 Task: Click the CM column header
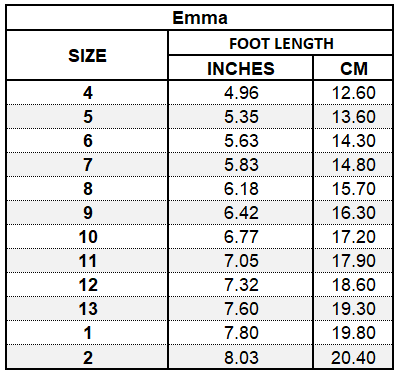click(x=353, y=68)
